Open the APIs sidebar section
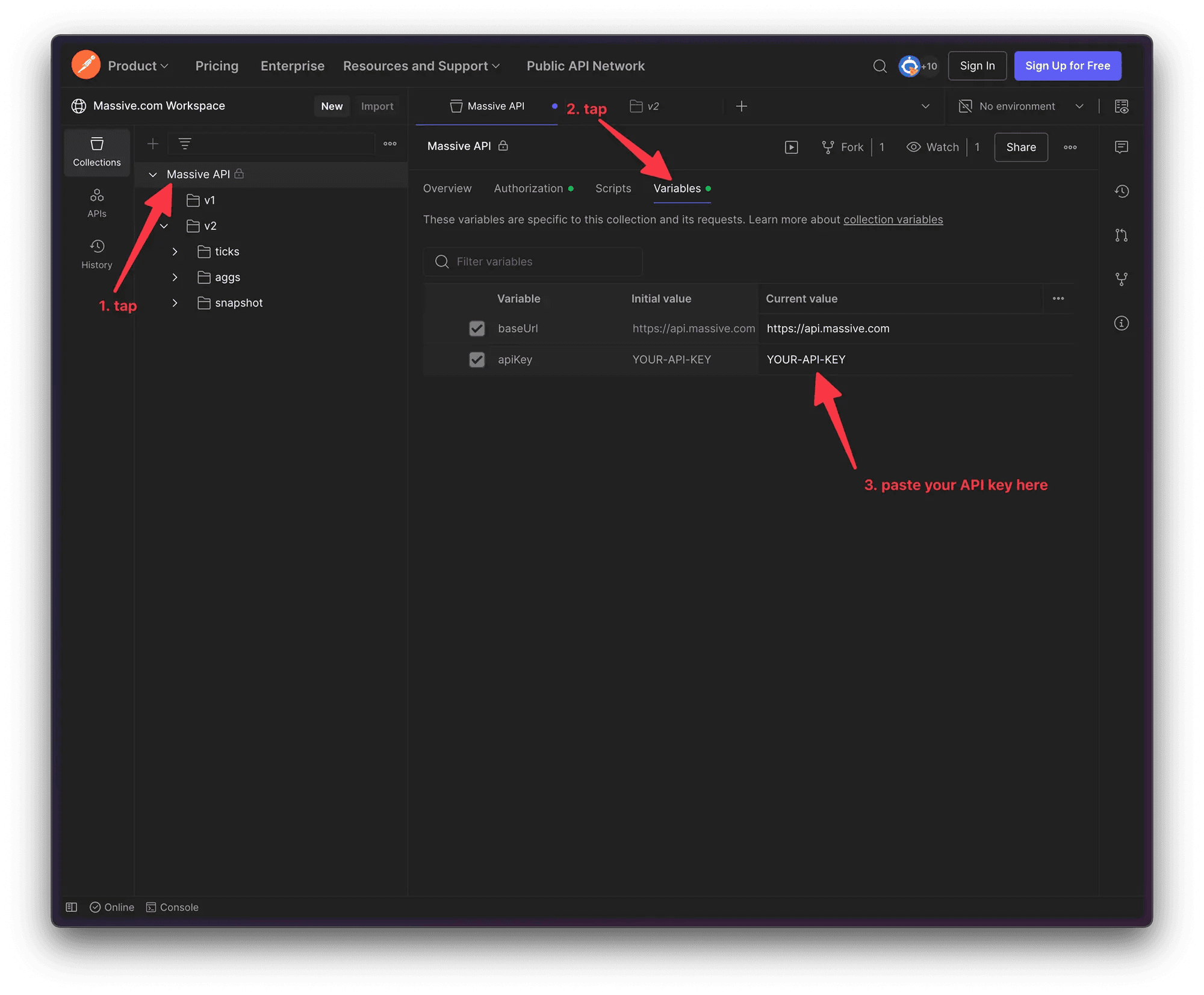Image resolution: width=1204 pixels, height=995 pixels. [96, 203]
